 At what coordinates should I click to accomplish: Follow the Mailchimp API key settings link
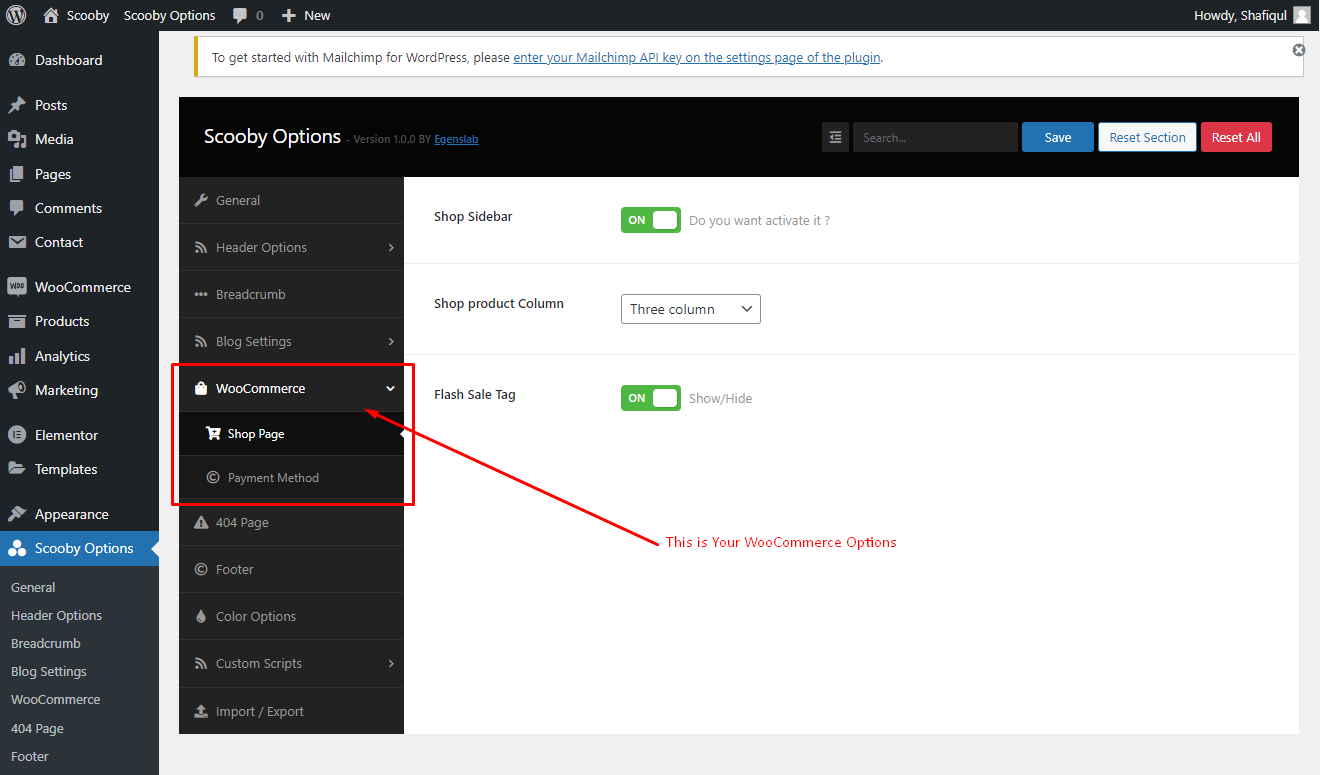click(697, 57)
